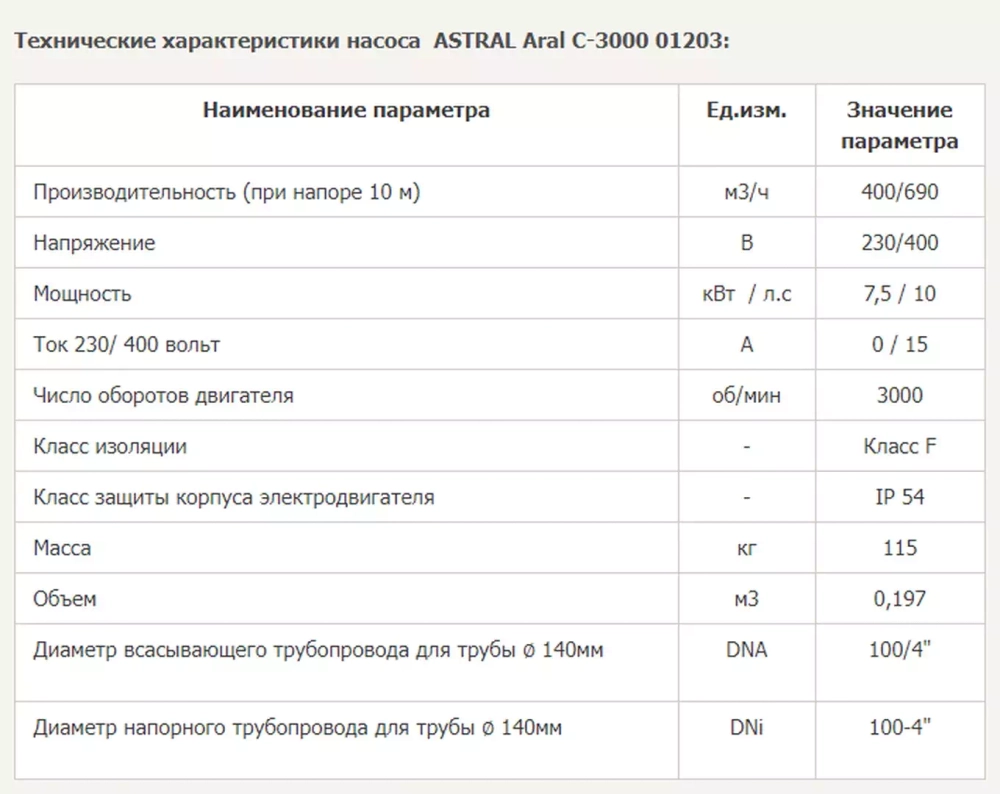Click the dash unit in Класс защиты row
The height and width of the screenshot is (794, 1000).
(746, 498)
